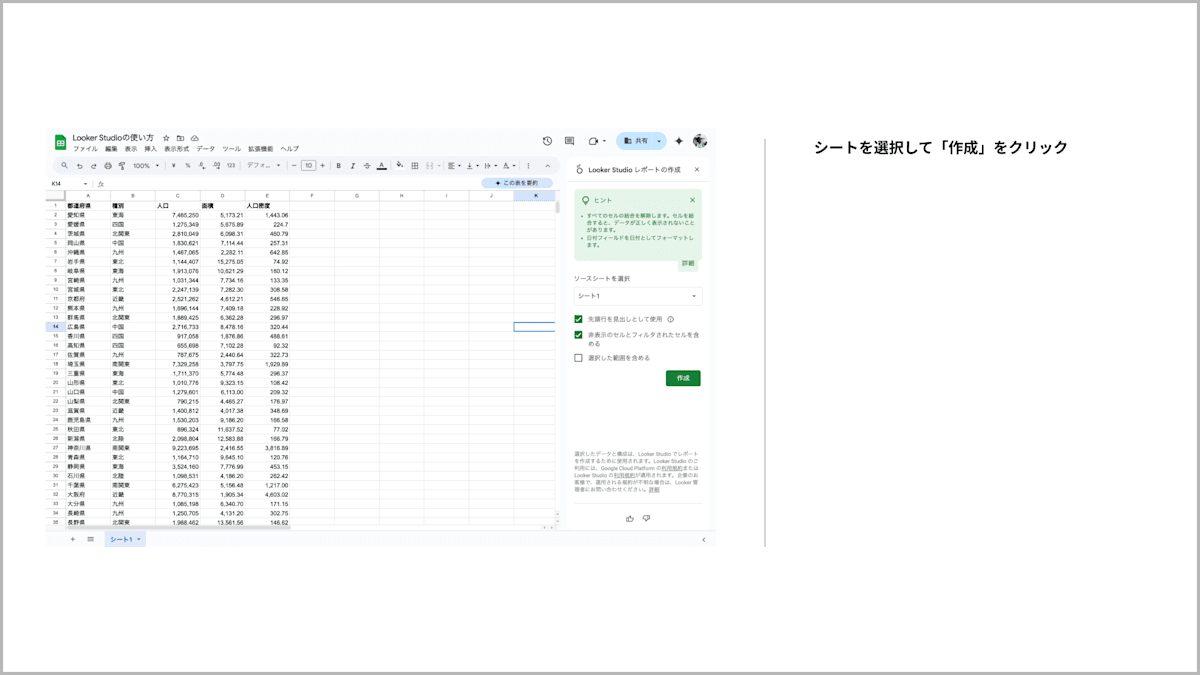The width and height of the screenshot is (1200, 675).
Task: Open the comments icon in the header
Action: click(x=569, y=141)
